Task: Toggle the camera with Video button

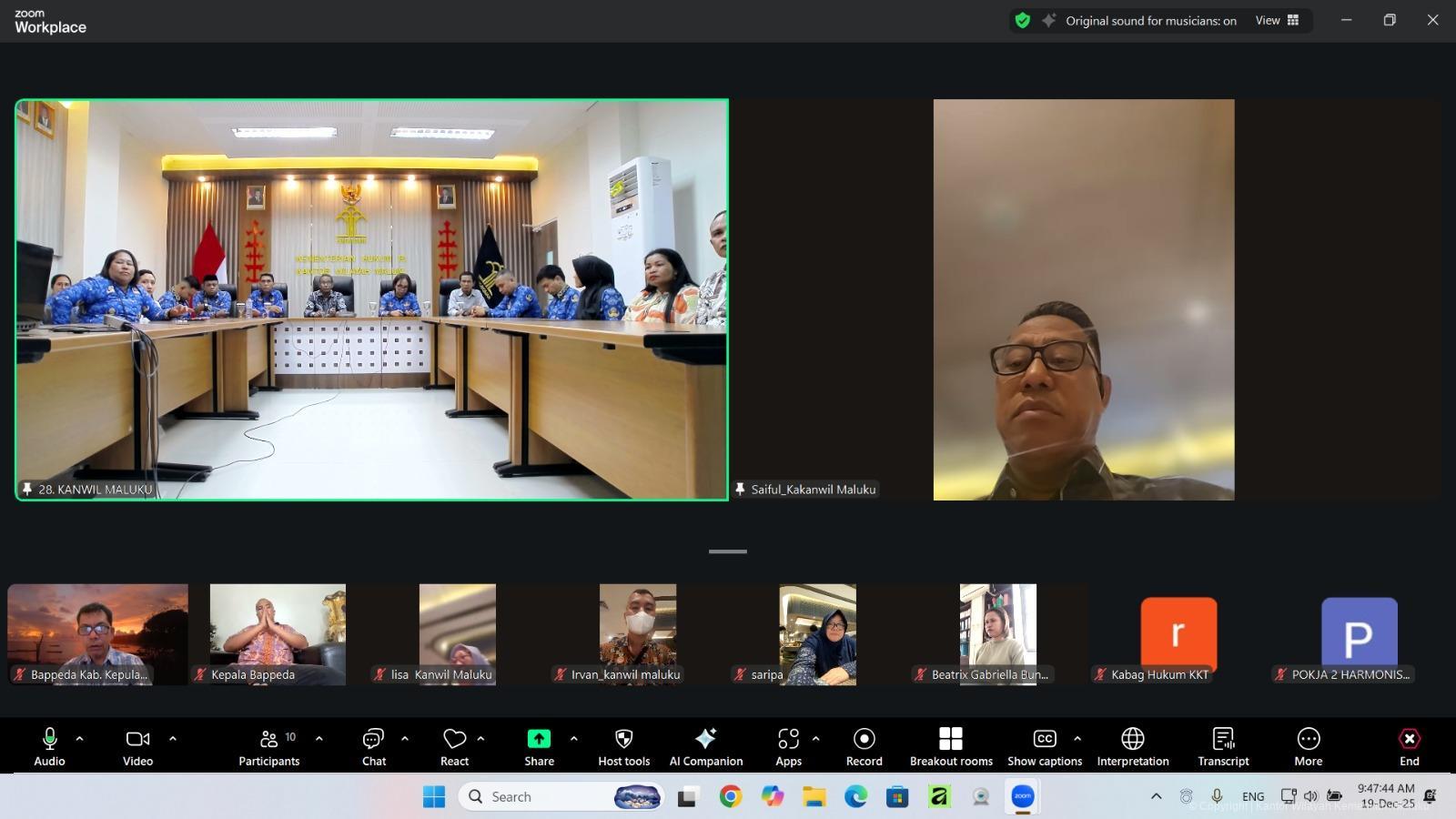Action: 138,747
